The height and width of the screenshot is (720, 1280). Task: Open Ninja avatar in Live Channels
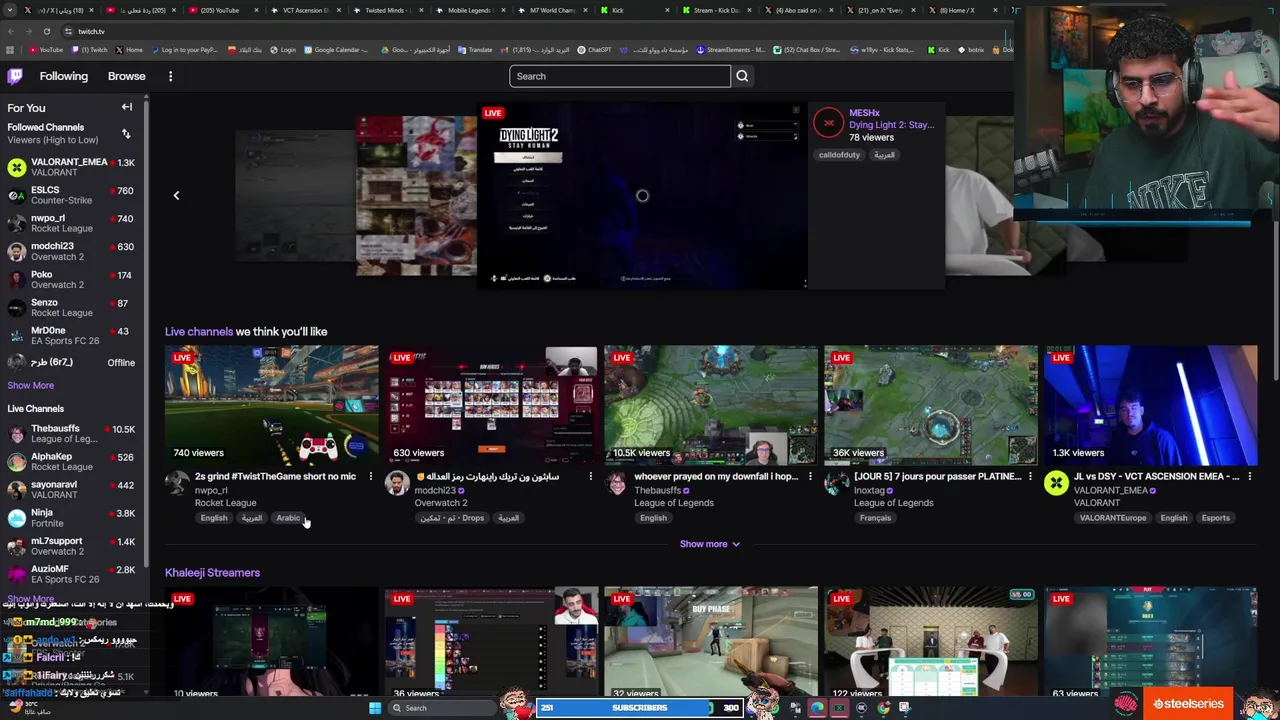16,518
